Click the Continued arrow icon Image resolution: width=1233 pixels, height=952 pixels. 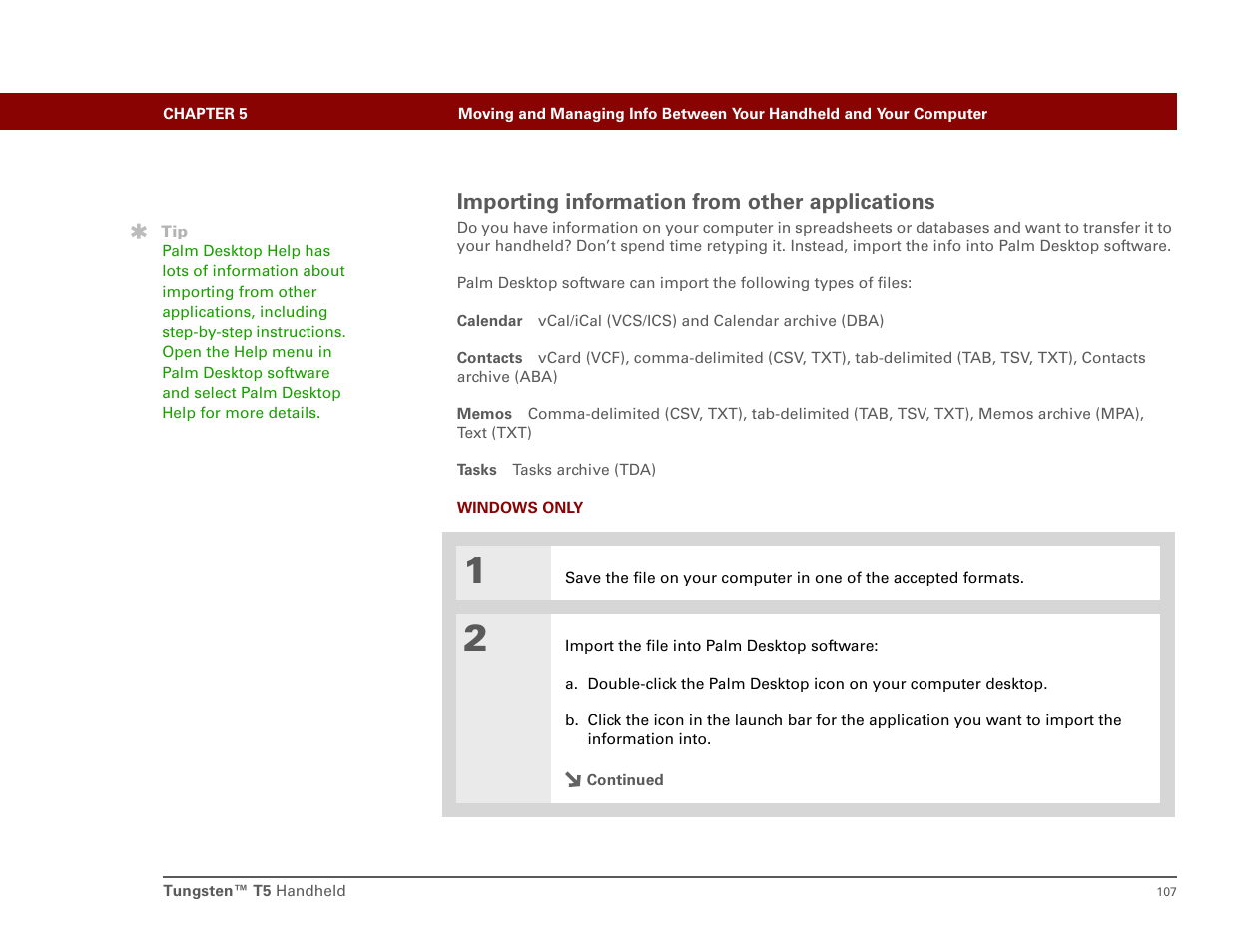[573, 780]
